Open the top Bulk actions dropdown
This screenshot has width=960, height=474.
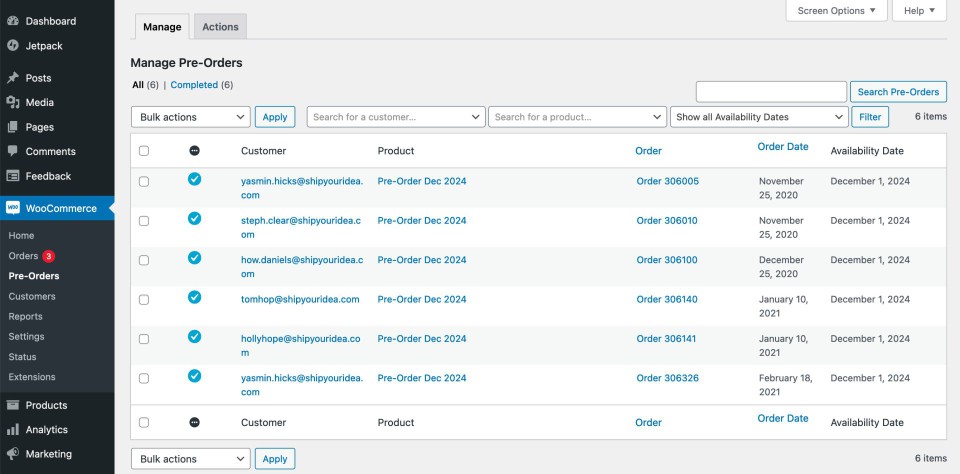pyautogui.click(x=191, y=117)
